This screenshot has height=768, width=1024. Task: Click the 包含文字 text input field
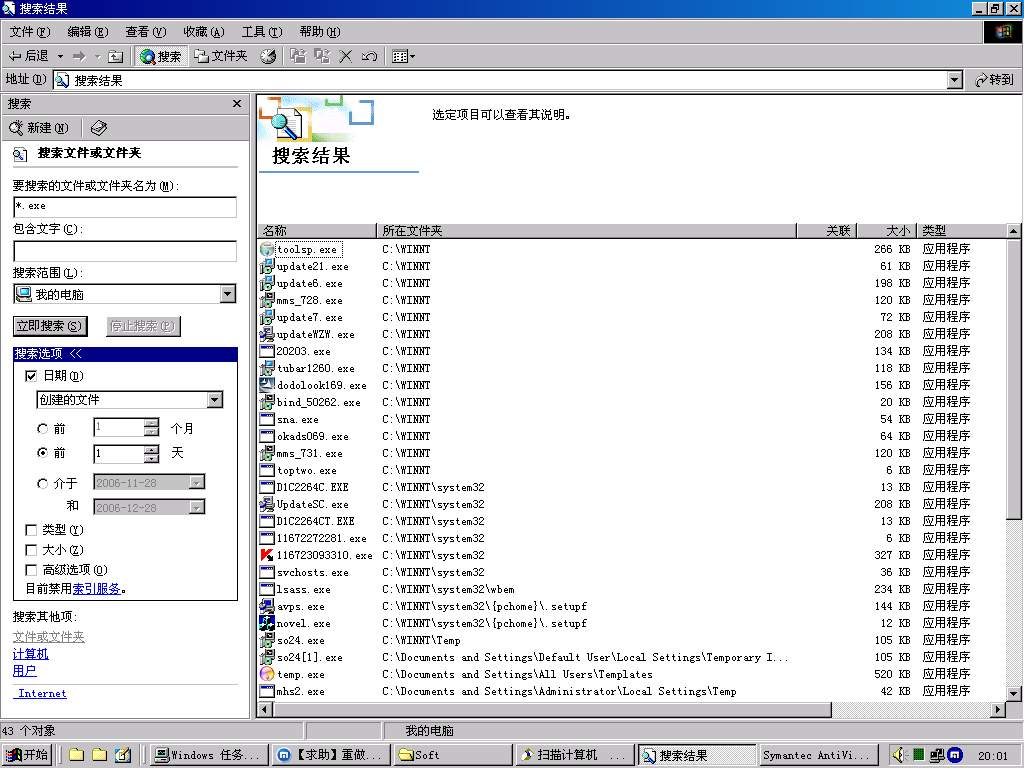tap(125, 251)
